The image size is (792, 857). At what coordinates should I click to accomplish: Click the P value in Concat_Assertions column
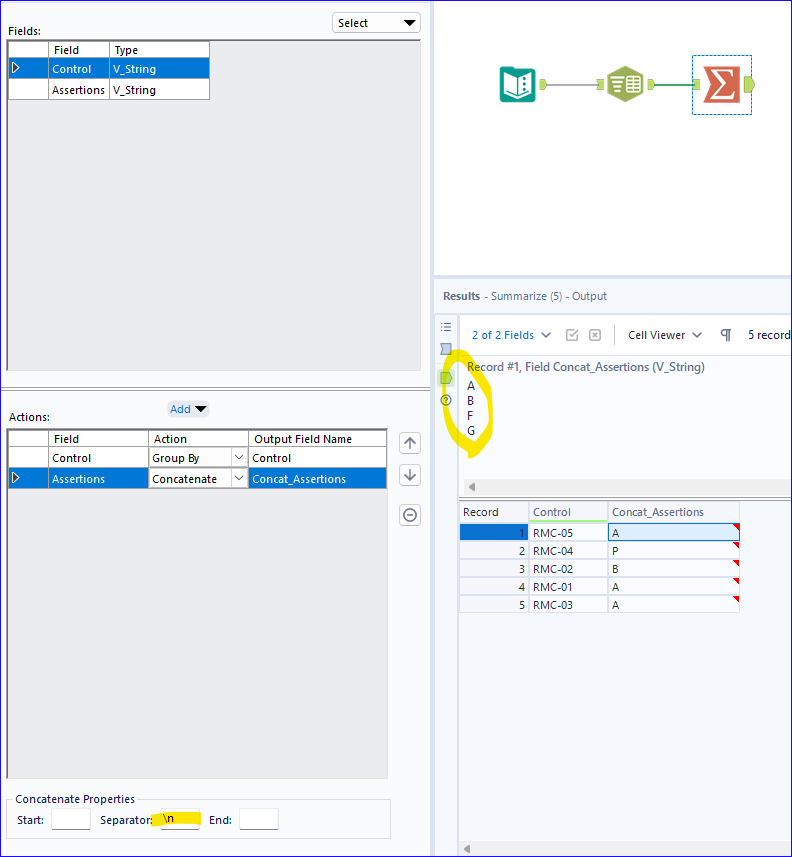click(673, 551)
